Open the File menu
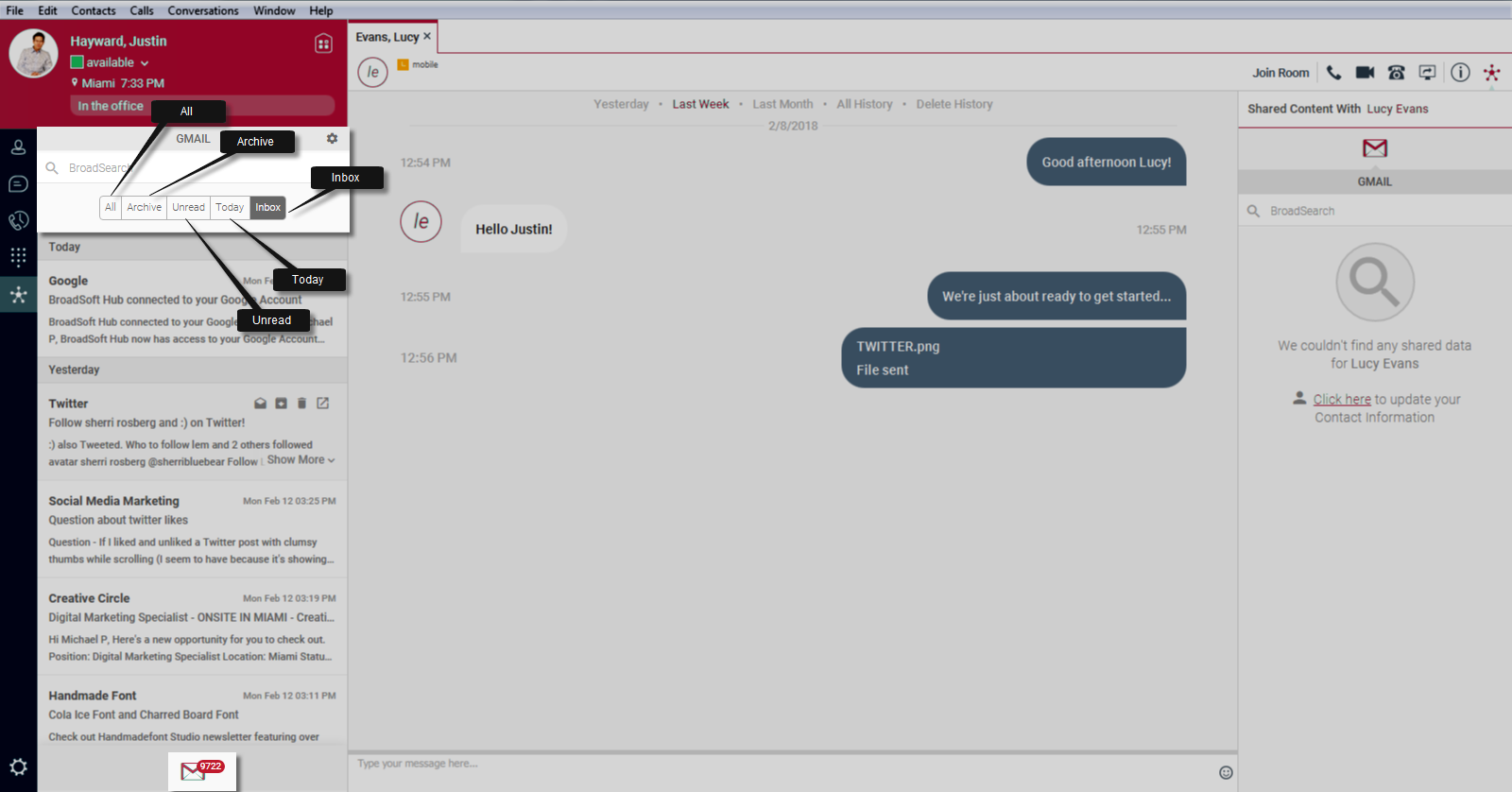This screenshot has height=792, width=1512. (14, 10)
